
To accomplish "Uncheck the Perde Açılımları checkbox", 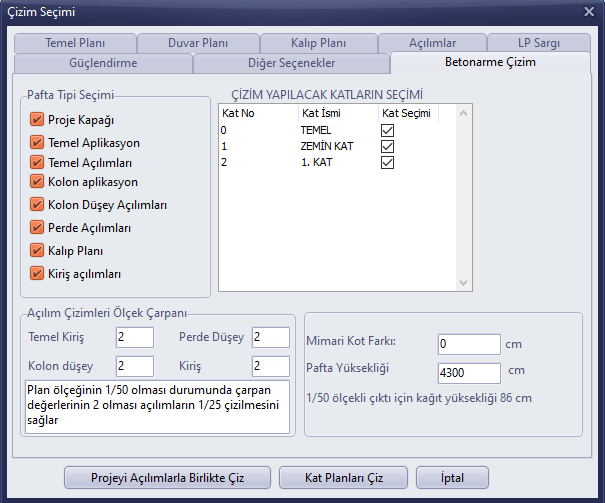I will click(x=37, y=228).
